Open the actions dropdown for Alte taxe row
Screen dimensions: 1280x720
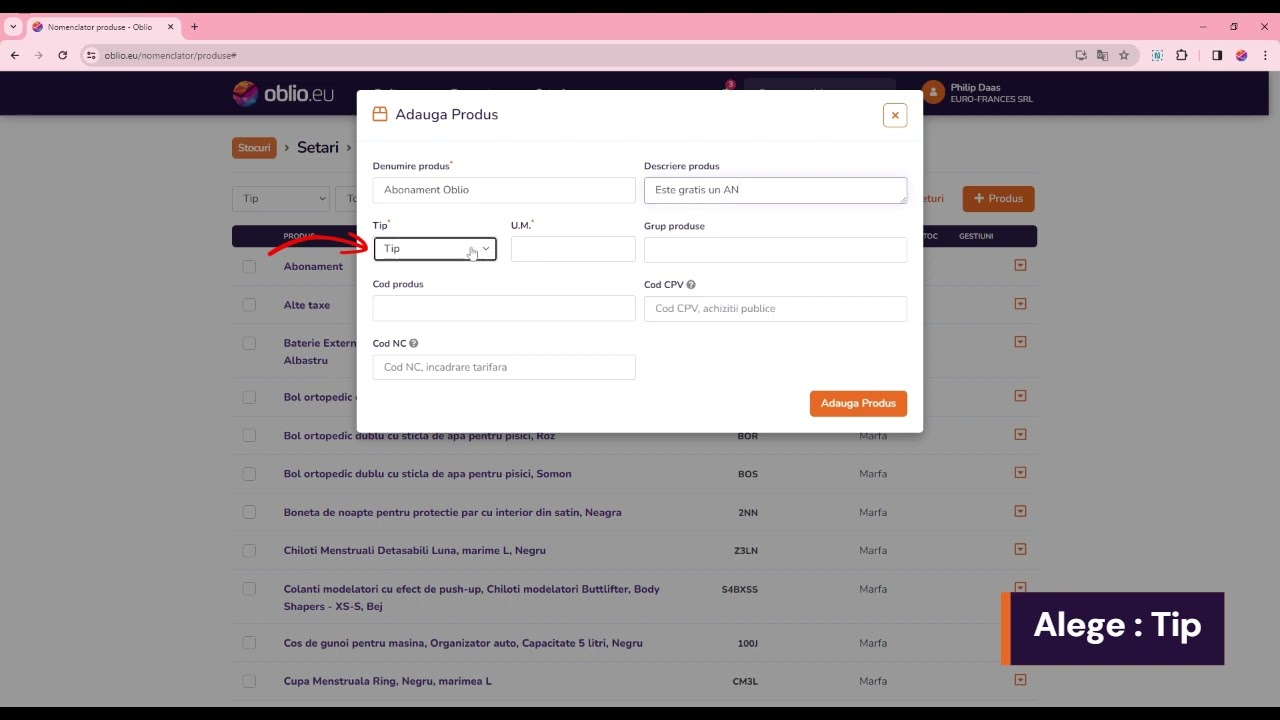point(1020,303)
